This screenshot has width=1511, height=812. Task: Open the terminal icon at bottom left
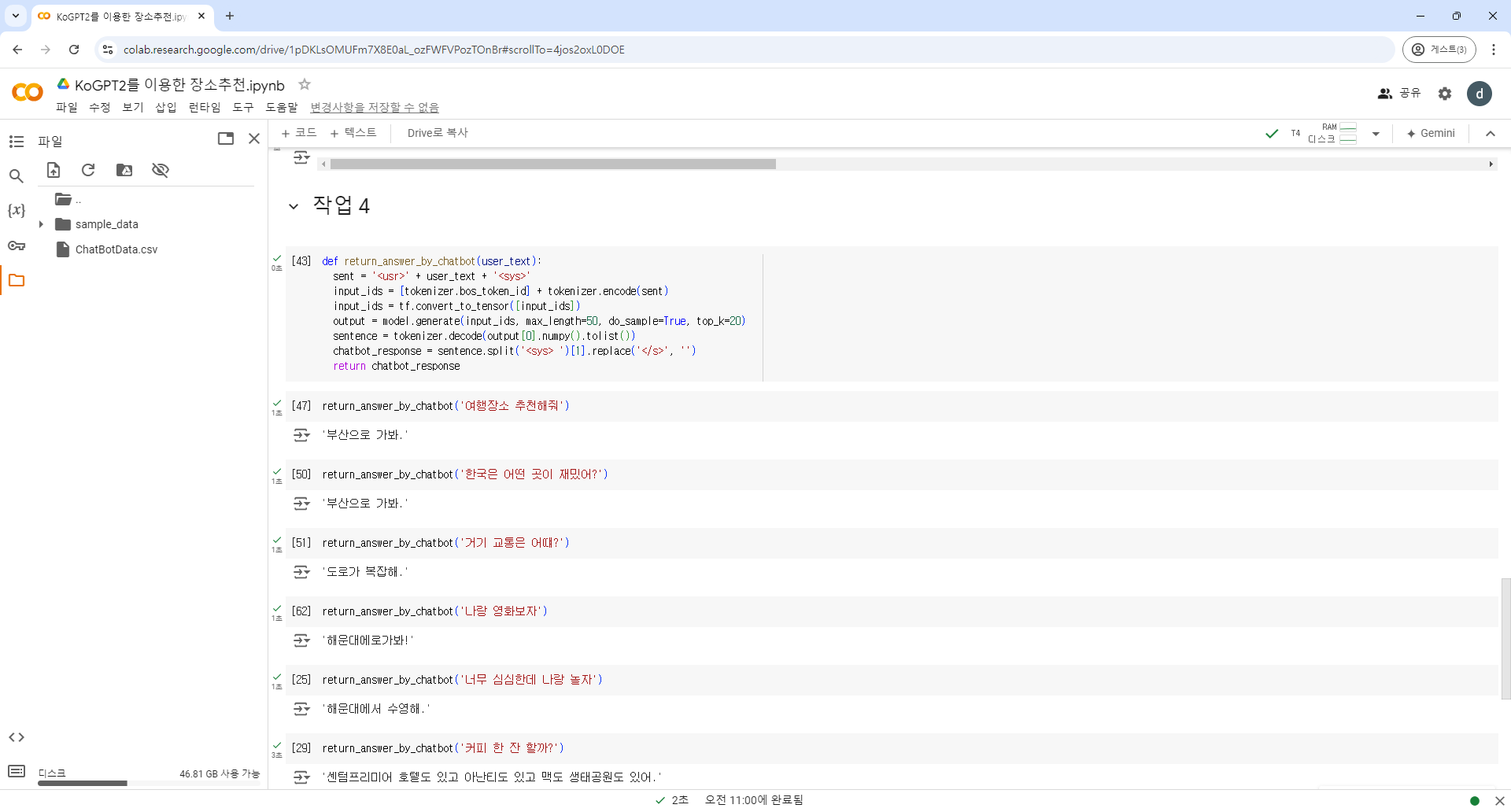[17, 771]
